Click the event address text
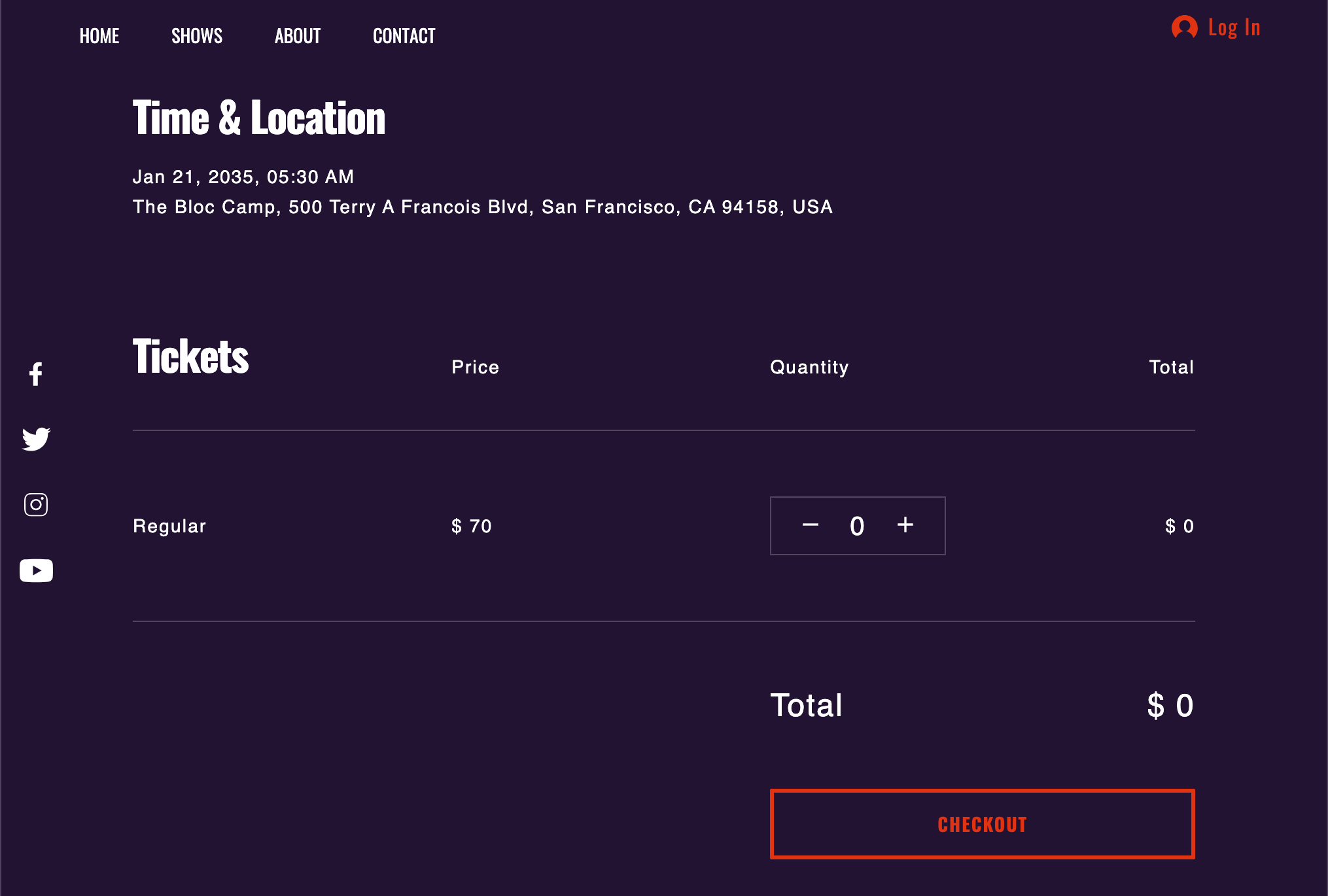This screenshot has width=1328, height=896. pyautogui.click(x=482, y=207)
